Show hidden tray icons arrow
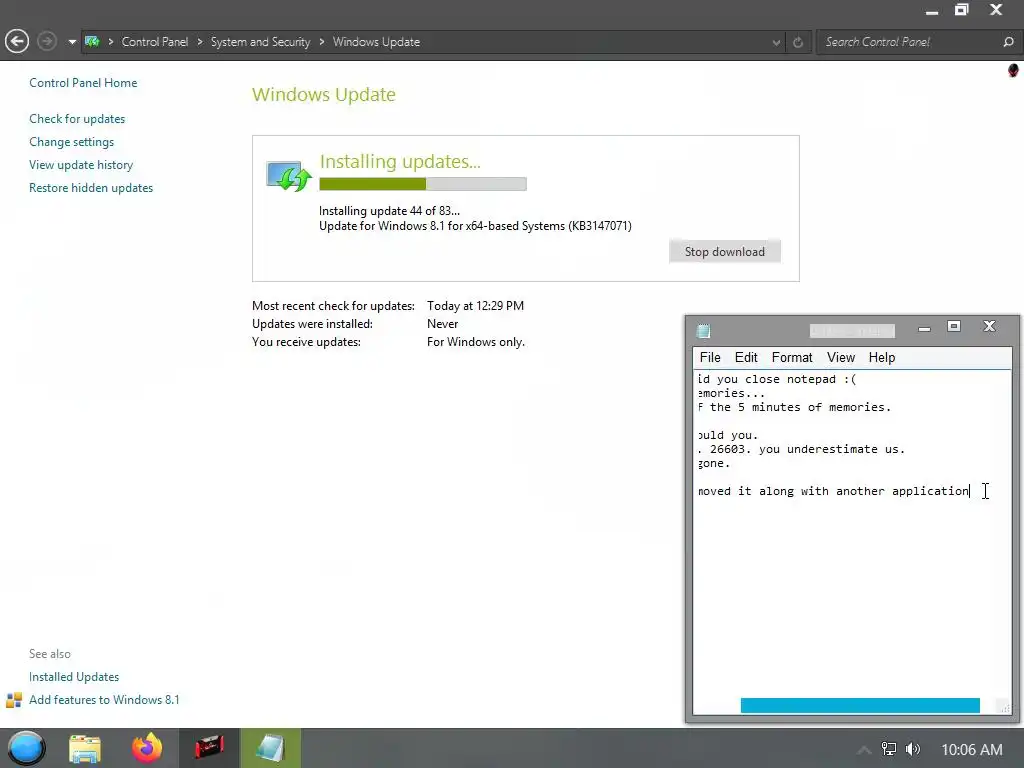 (x=863, y=750)
